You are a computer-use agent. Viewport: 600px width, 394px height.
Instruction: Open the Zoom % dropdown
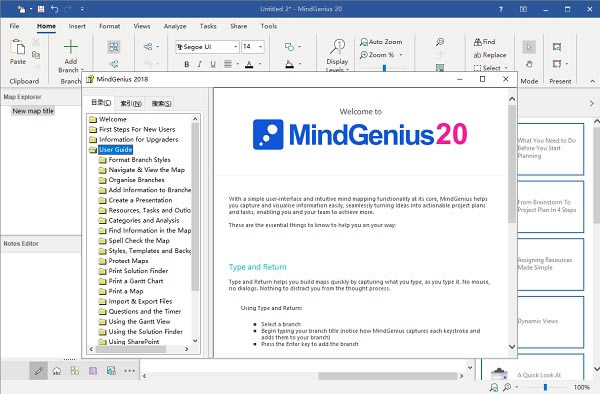tap(401, 55)
